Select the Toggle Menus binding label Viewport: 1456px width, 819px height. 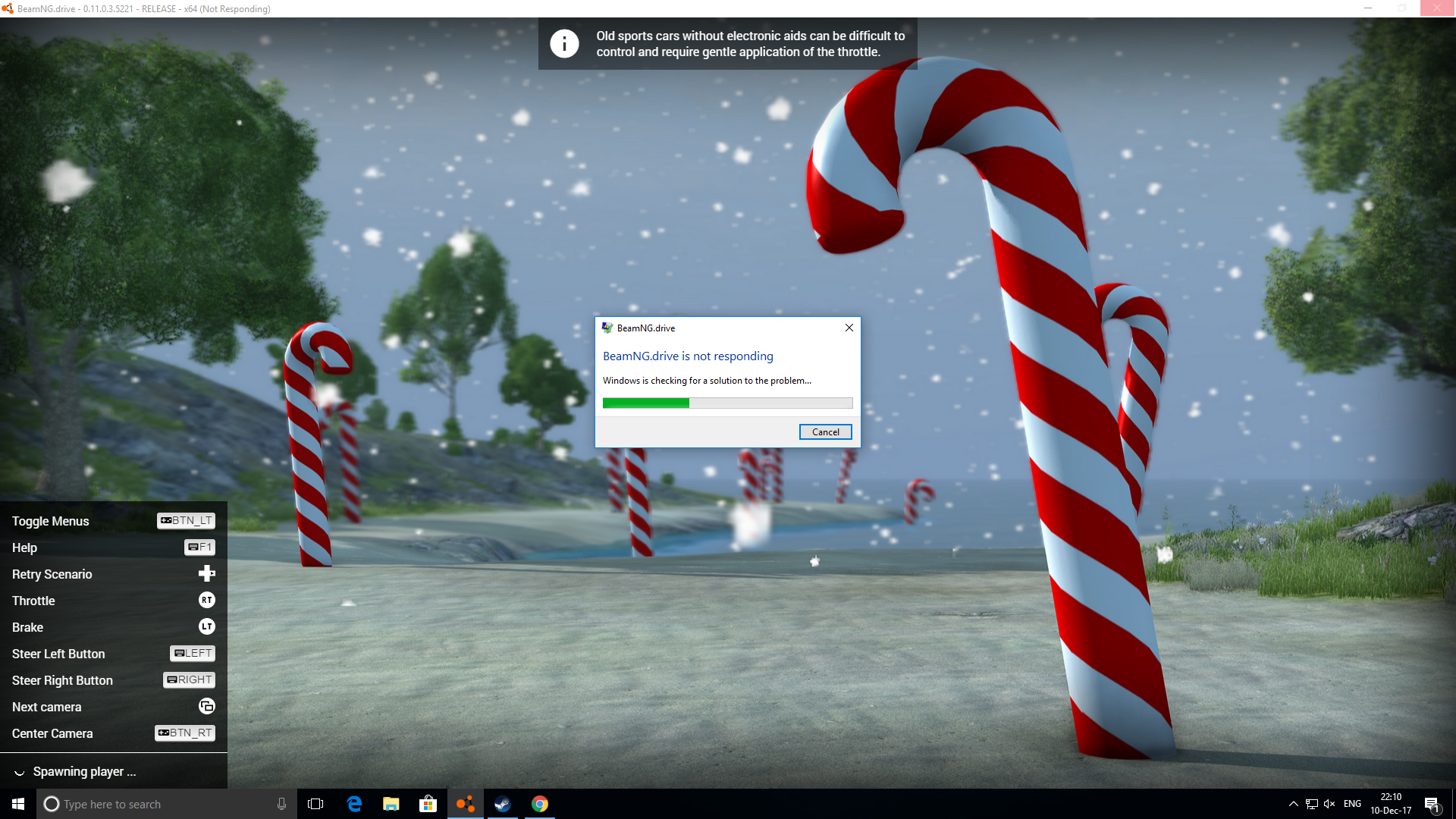pos(50,521)
